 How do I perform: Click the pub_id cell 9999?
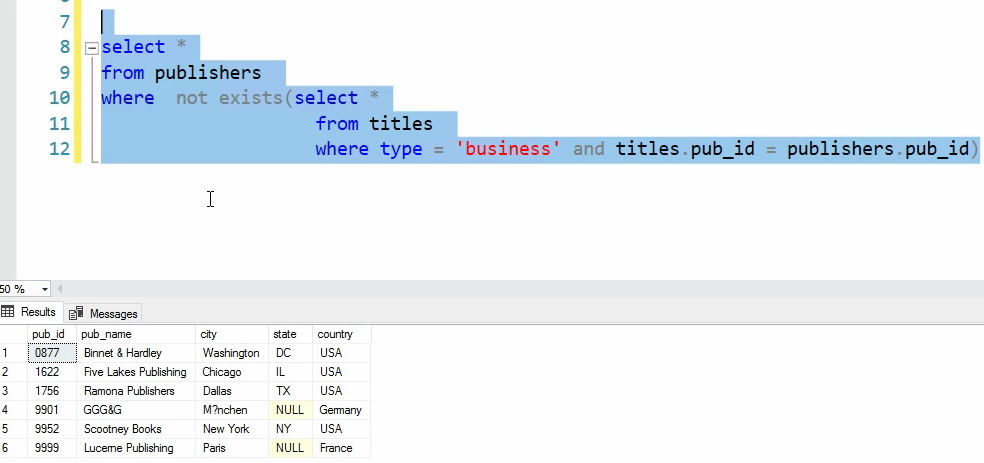52,448
